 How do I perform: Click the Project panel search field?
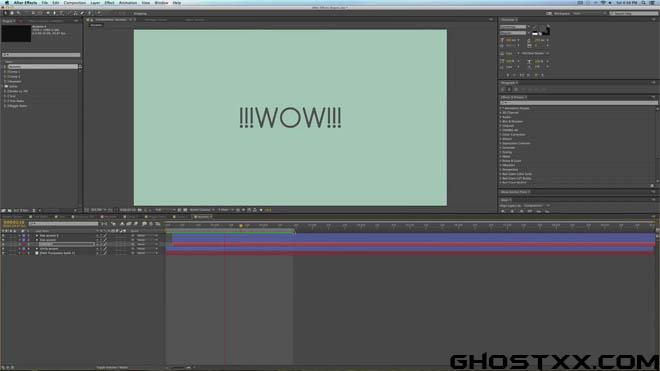pos(41,55)
